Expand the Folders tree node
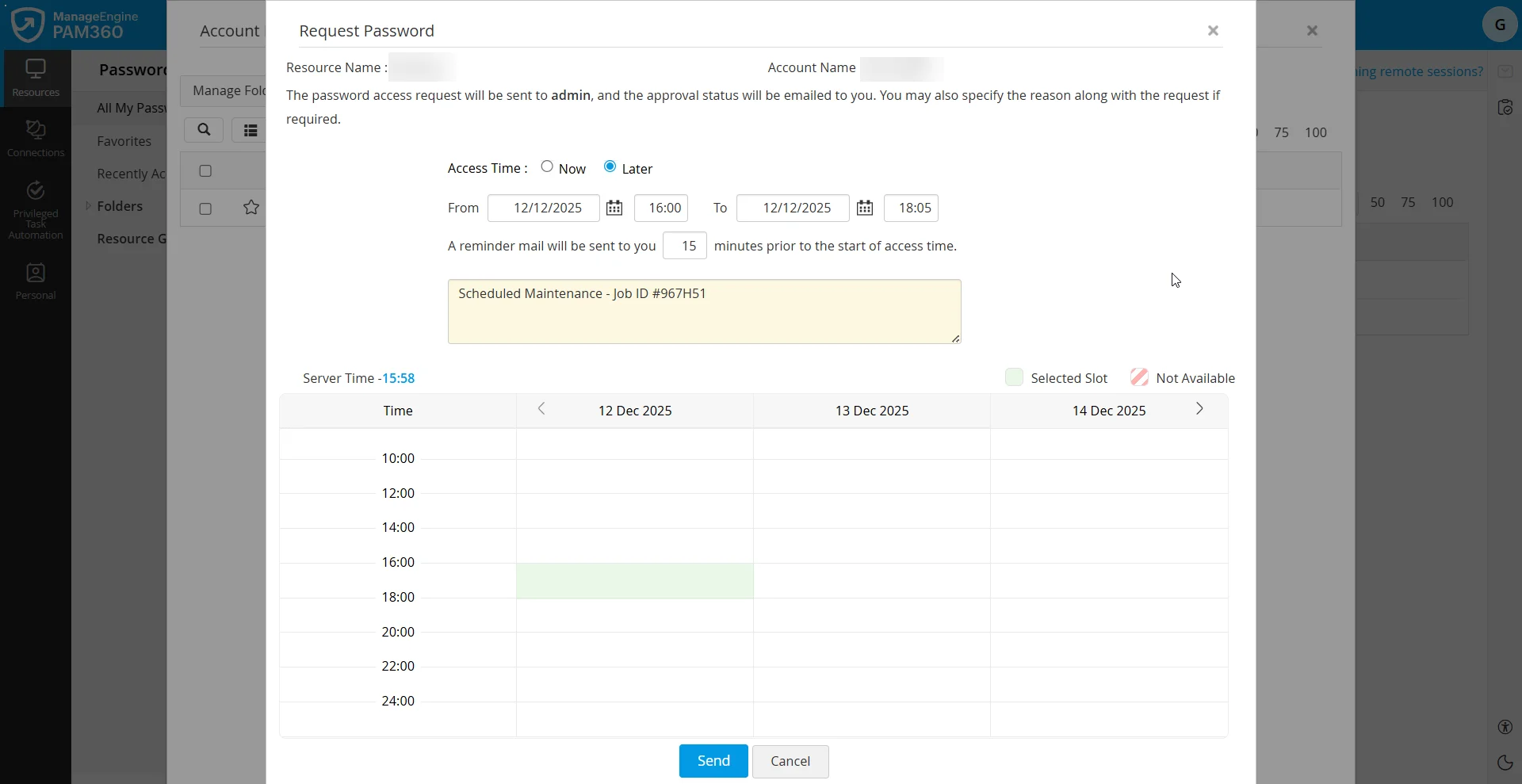This screenshot has height=784, width=1522. 88,206
